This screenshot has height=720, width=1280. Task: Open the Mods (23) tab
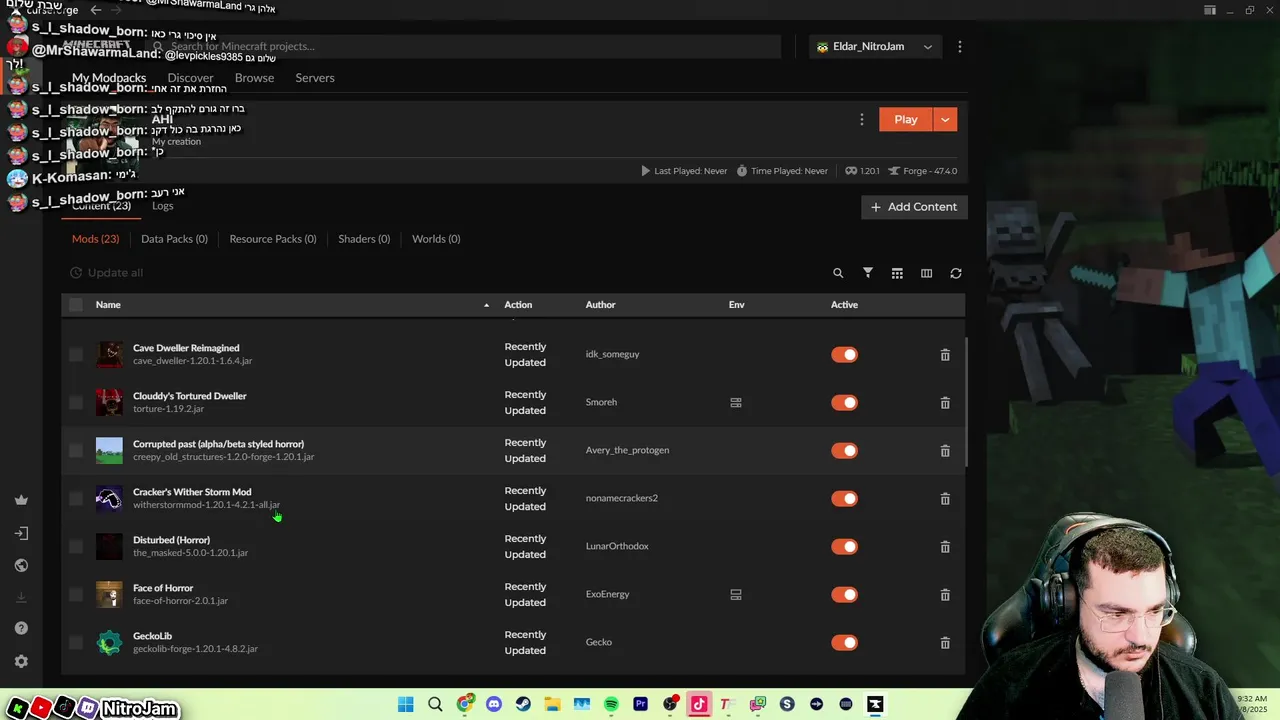pos(95,239)
